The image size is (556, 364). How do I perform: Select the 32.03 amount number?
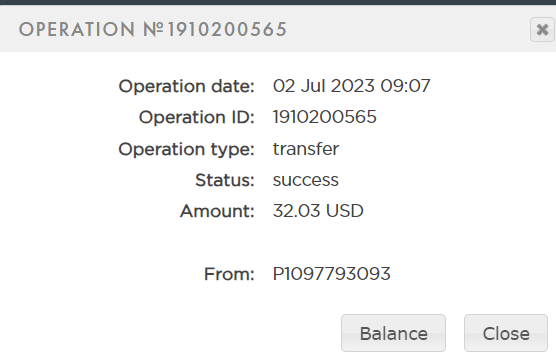tap(296, 211)
